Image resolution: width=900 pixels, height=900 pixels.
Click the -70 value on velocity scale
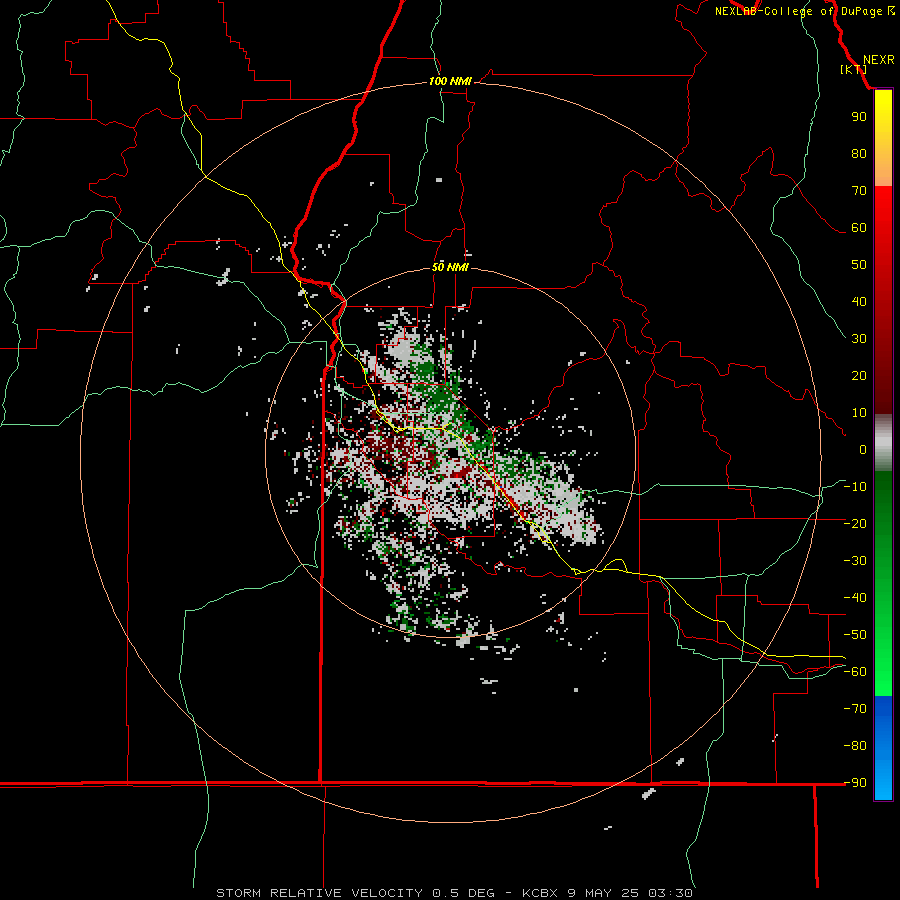click(x=855, y=709)
